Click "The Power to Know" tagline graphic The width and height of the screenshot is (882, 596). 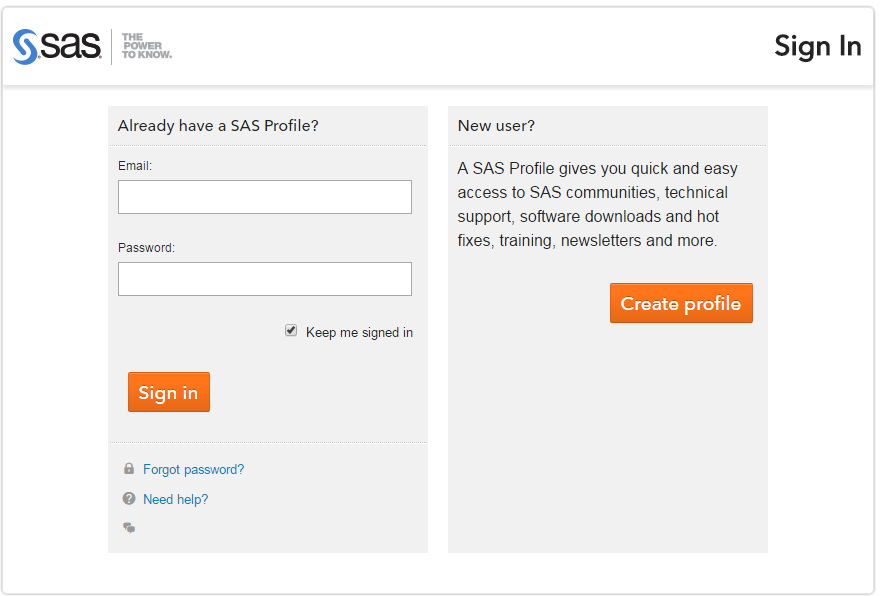click(147, 47)
